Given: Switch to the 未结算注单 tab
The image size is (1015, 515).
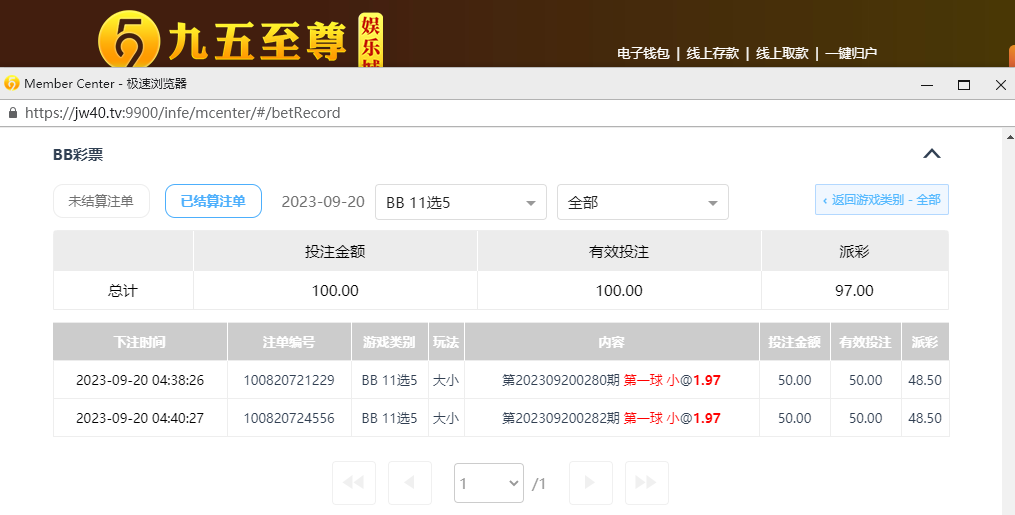Looking at the screenshot, I should coord(101,201).
